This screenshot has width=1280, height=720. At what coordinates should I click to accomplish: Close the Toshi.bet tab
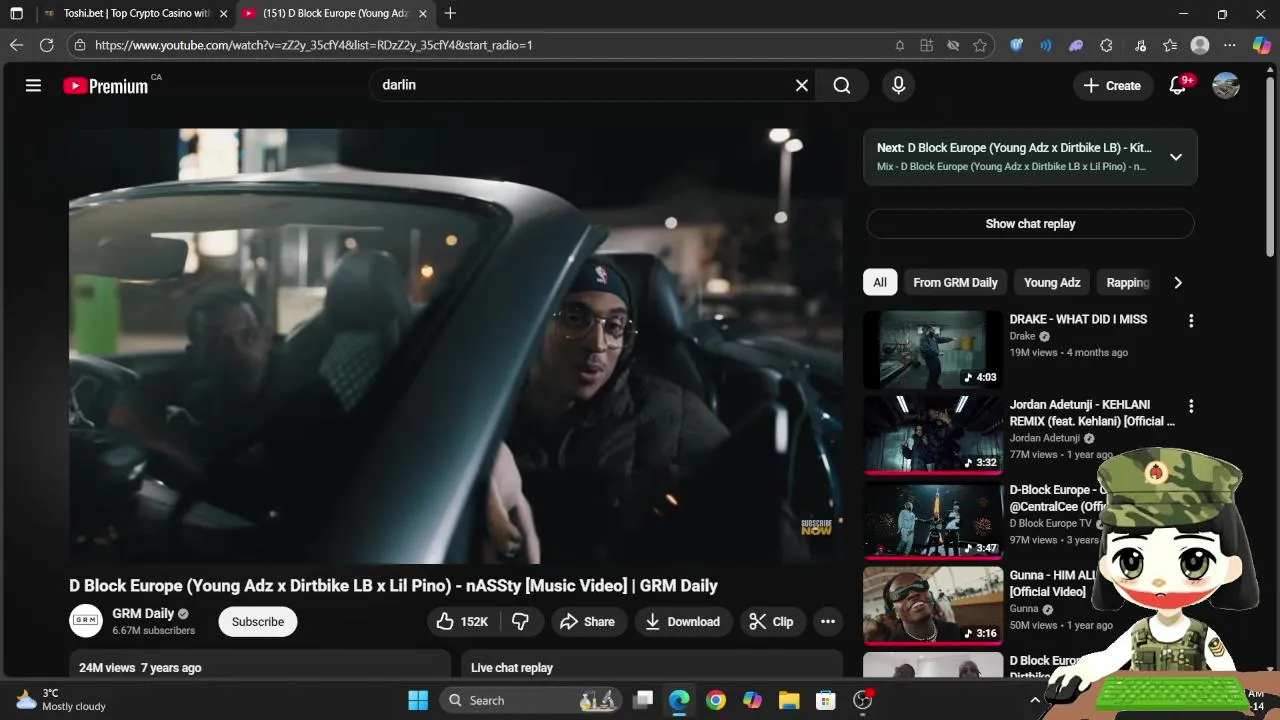point(223,14)
